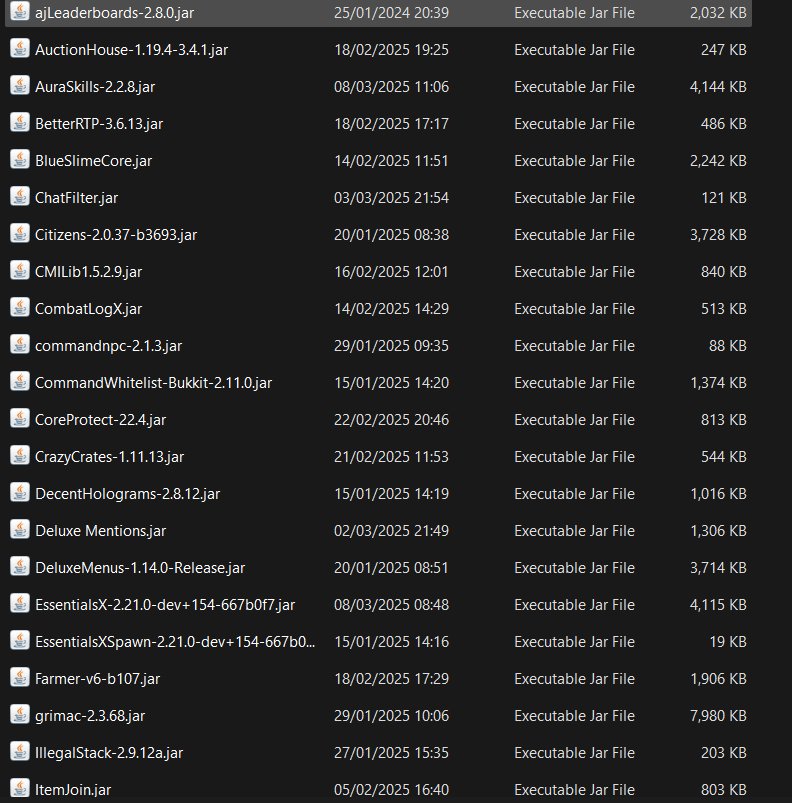Click the size value 3,728 KB
Screen dimensions: 792x803
718,235
